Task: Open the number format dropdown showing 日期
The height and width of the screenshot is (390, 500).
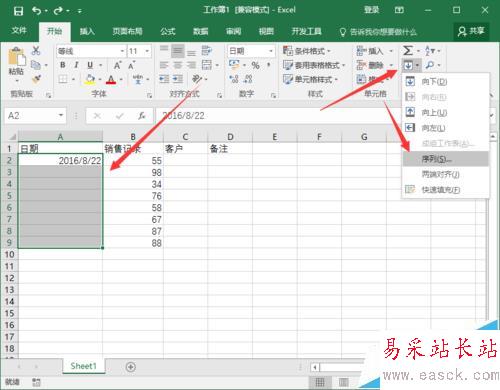Action: click(251, 51)
